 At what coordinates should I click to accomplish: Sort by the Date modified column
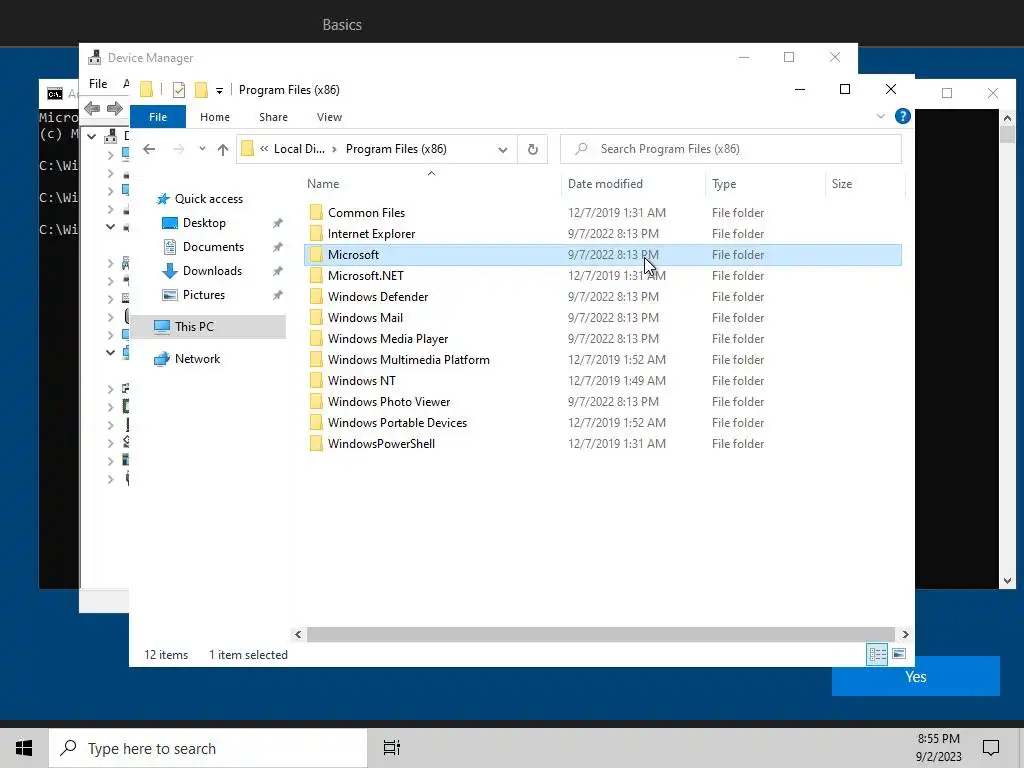tap(633, 184)
